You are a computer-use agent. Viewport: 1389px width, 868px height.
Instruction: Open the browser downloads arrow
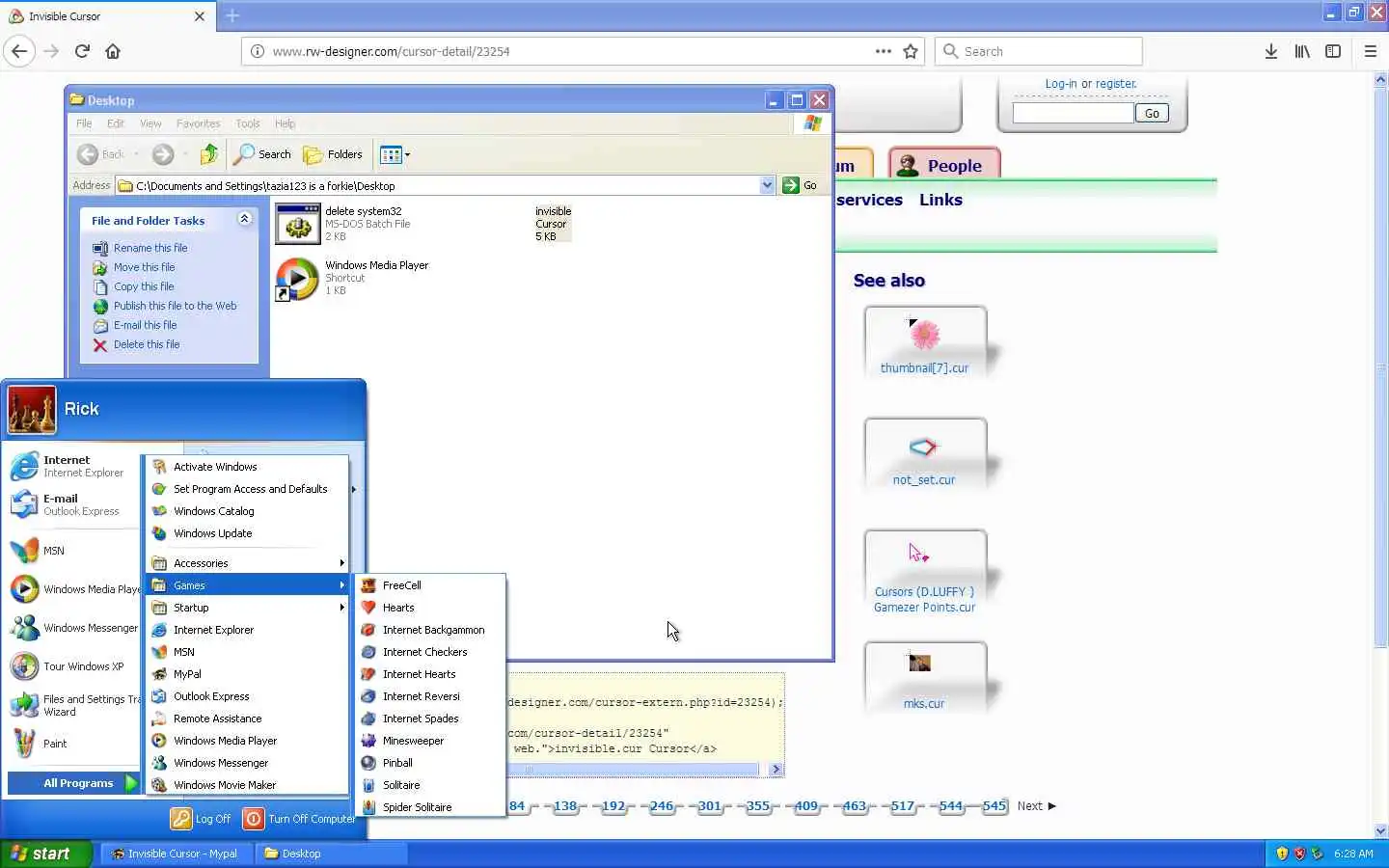point(1270,51)
